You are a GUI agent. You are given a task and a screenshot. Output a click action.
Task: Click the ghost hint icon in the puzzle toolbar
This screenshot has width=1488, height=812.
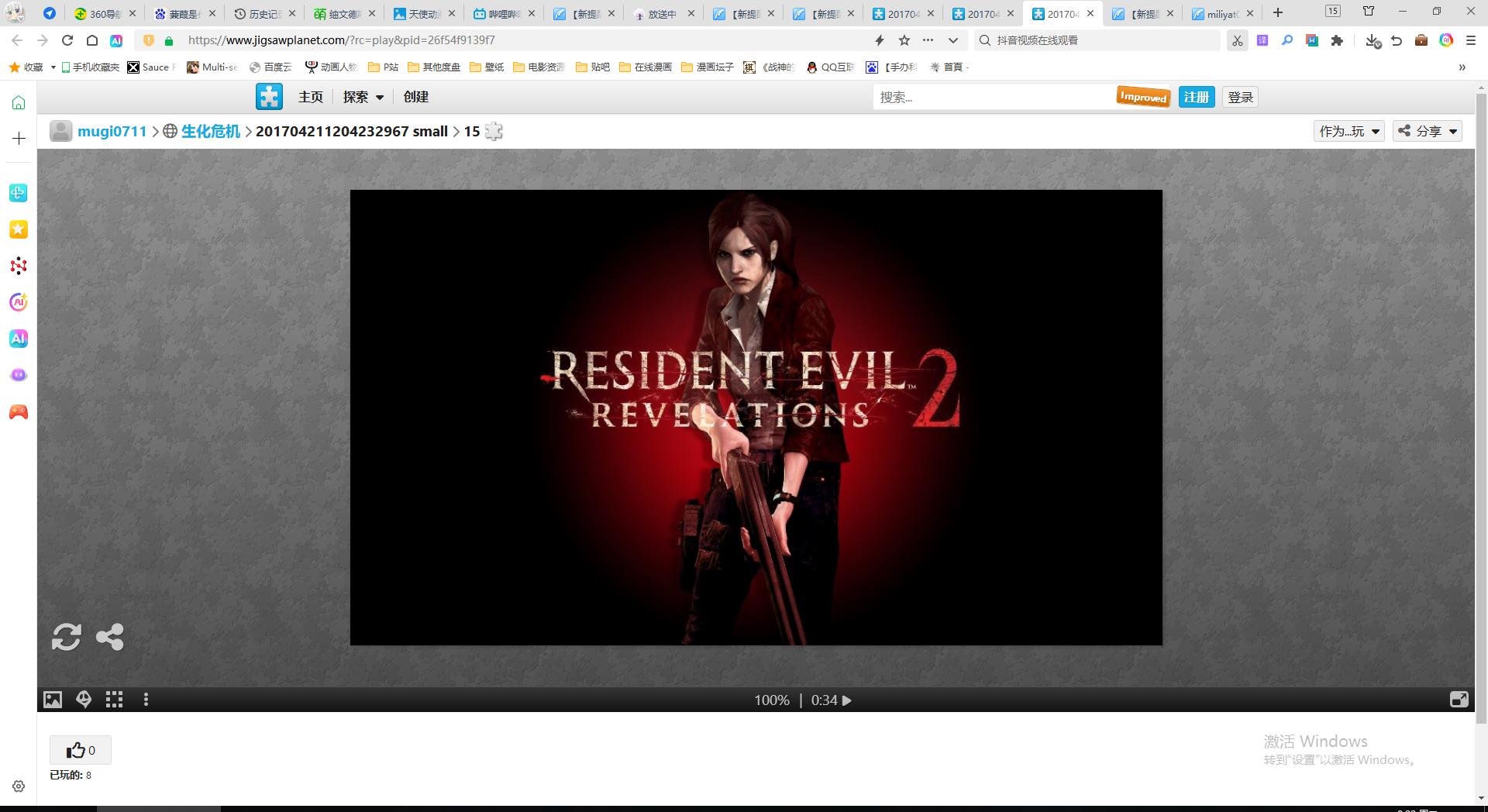click(84, 700)
